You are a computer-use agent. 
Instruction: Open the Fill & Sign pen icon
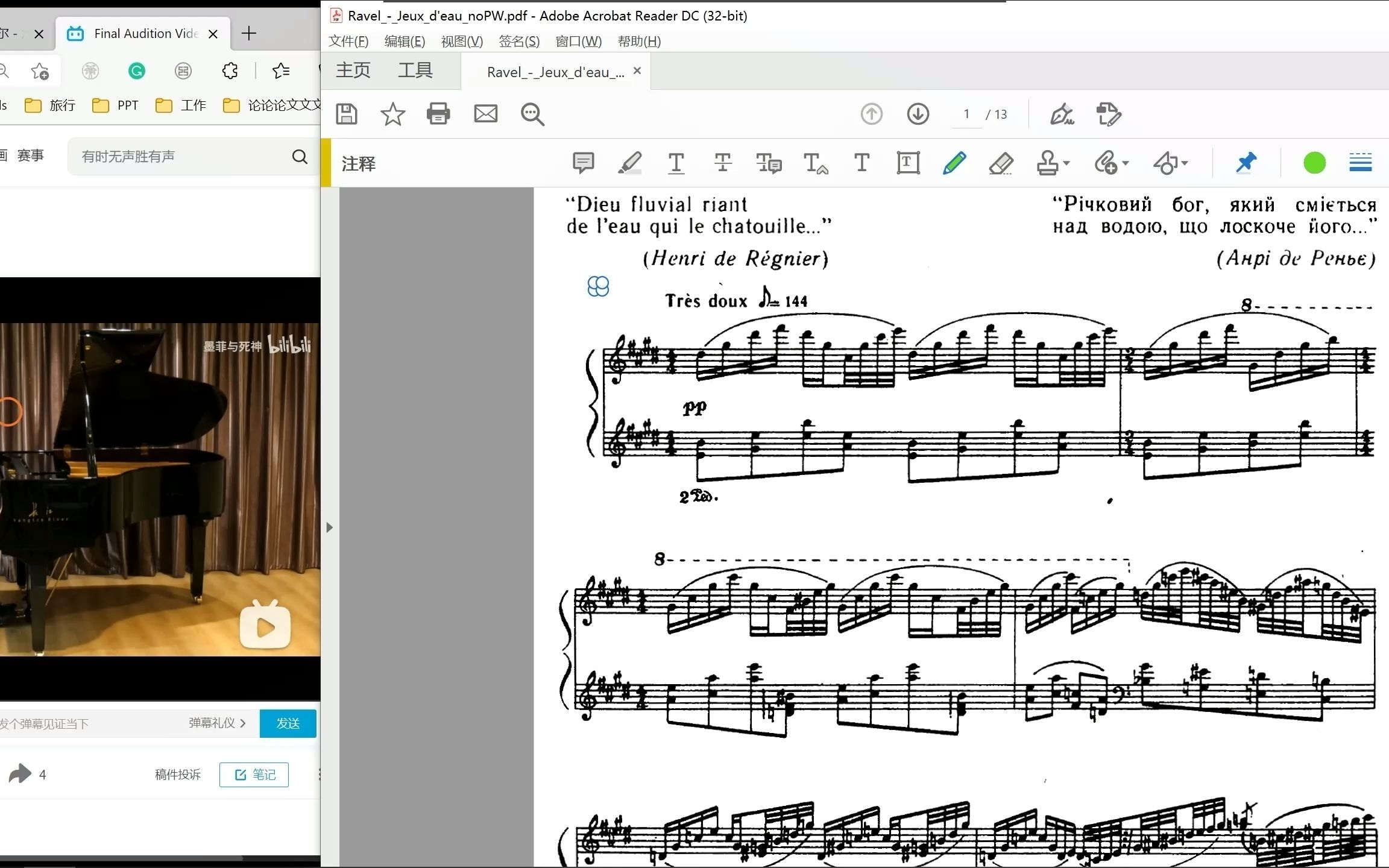pos(1062,114)
